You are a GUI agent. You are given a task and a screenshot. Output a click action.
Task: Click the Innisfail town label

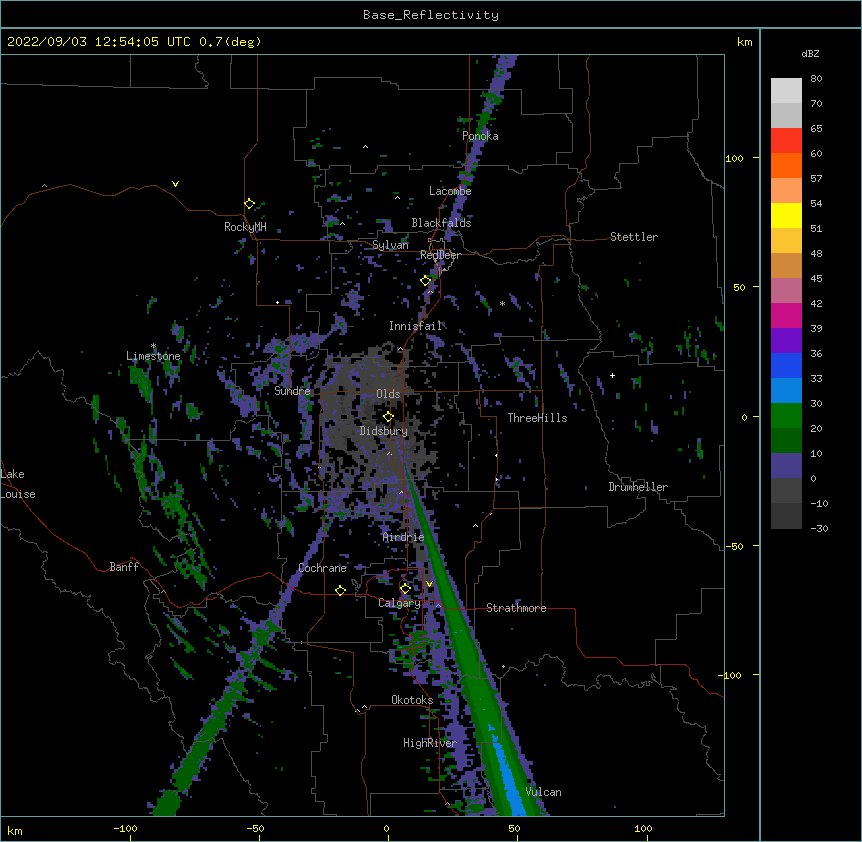(x=415, y=326)
